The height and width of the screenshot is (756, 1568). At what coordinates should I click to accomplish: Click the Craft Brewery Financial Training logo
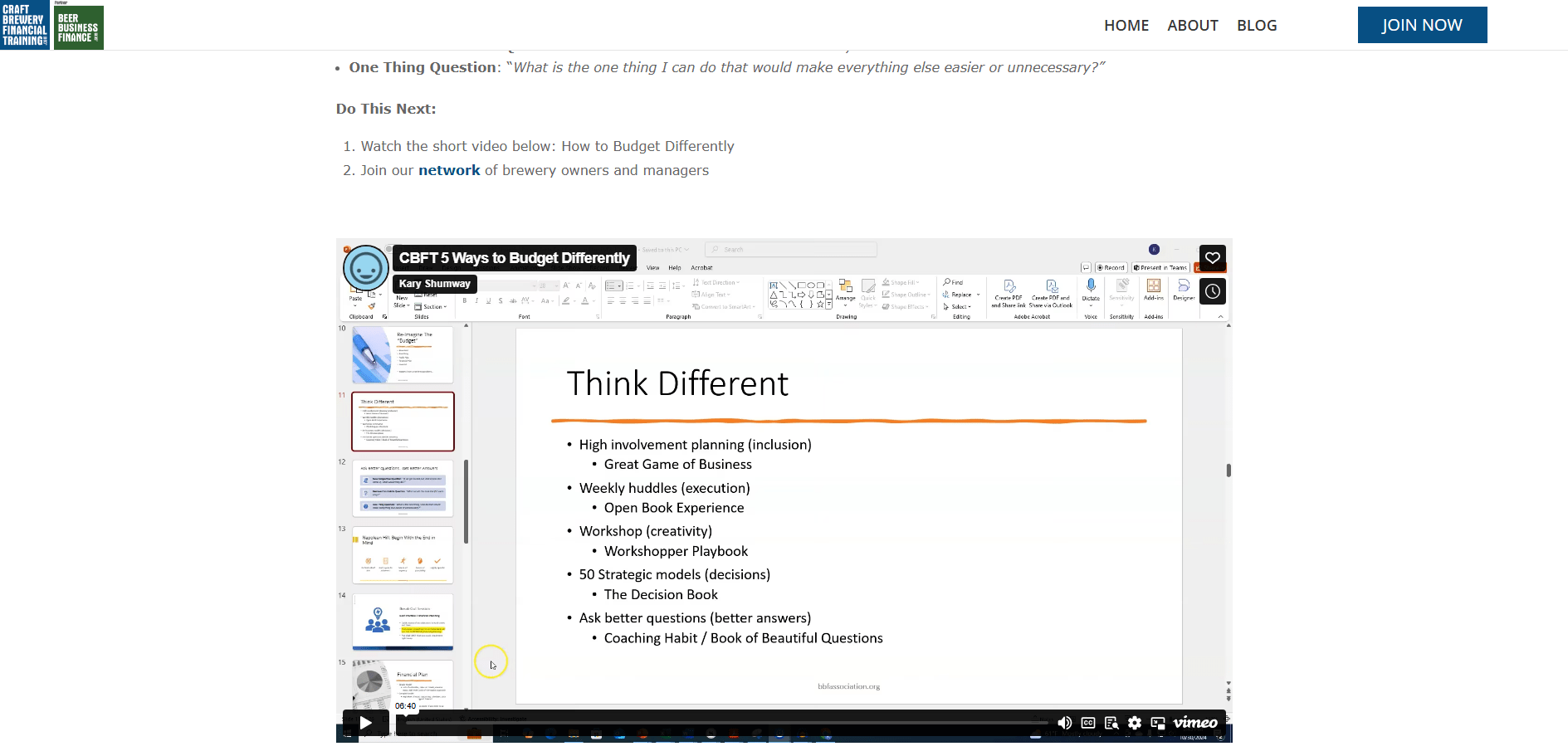pos(25,26)
